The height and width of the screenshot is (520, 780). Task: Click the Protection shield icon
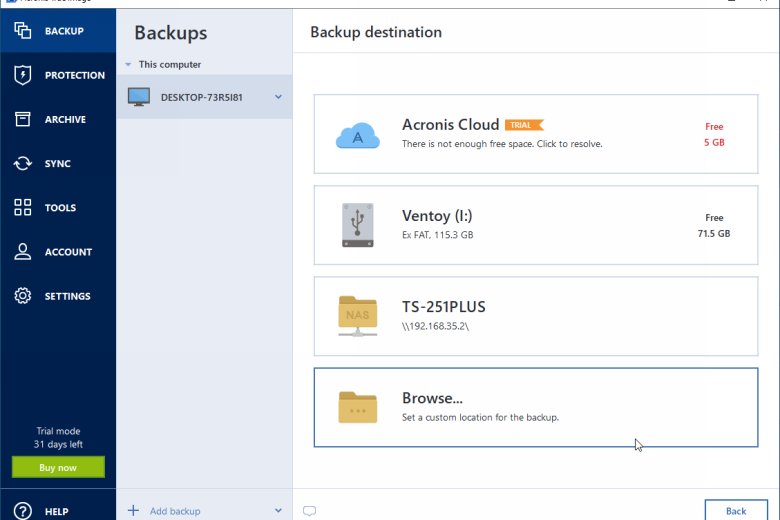(x=22, y=75)
